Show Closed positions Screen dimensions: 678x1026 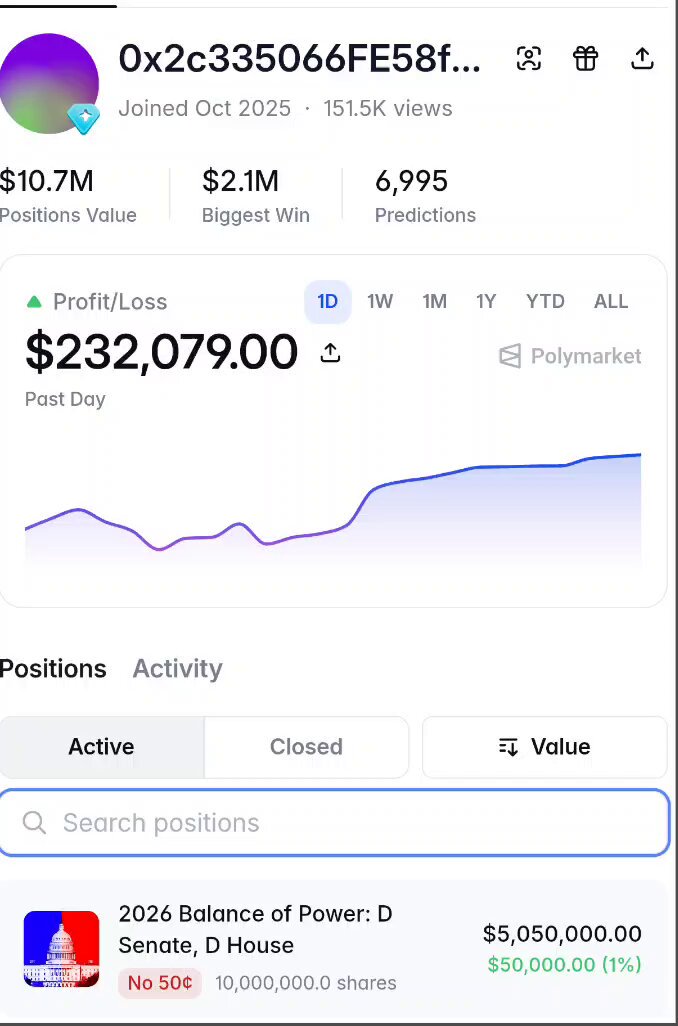306,747
